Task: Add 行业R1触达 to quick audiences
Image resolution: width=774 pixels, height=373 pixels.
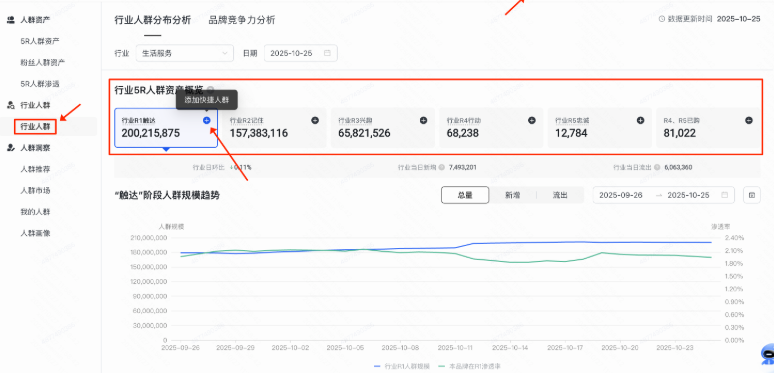Action: tap(207, 120)
